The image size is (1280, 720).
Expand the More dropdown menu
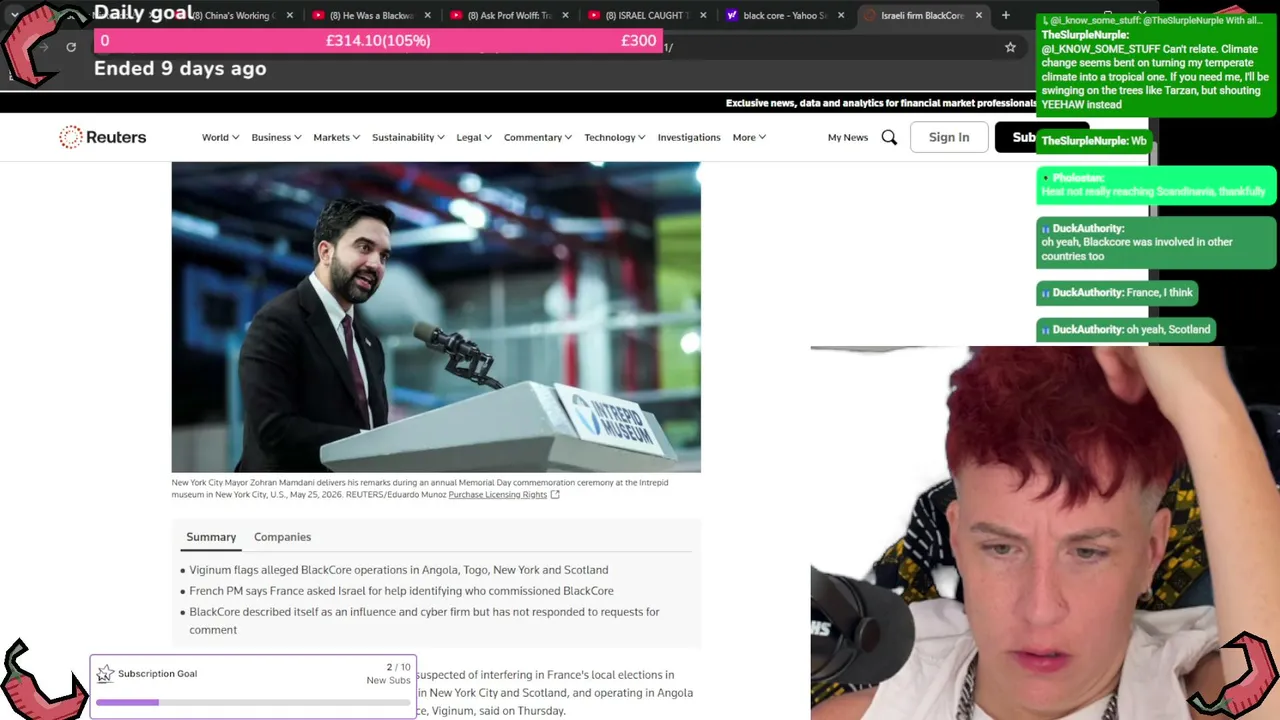click(749, 137)
